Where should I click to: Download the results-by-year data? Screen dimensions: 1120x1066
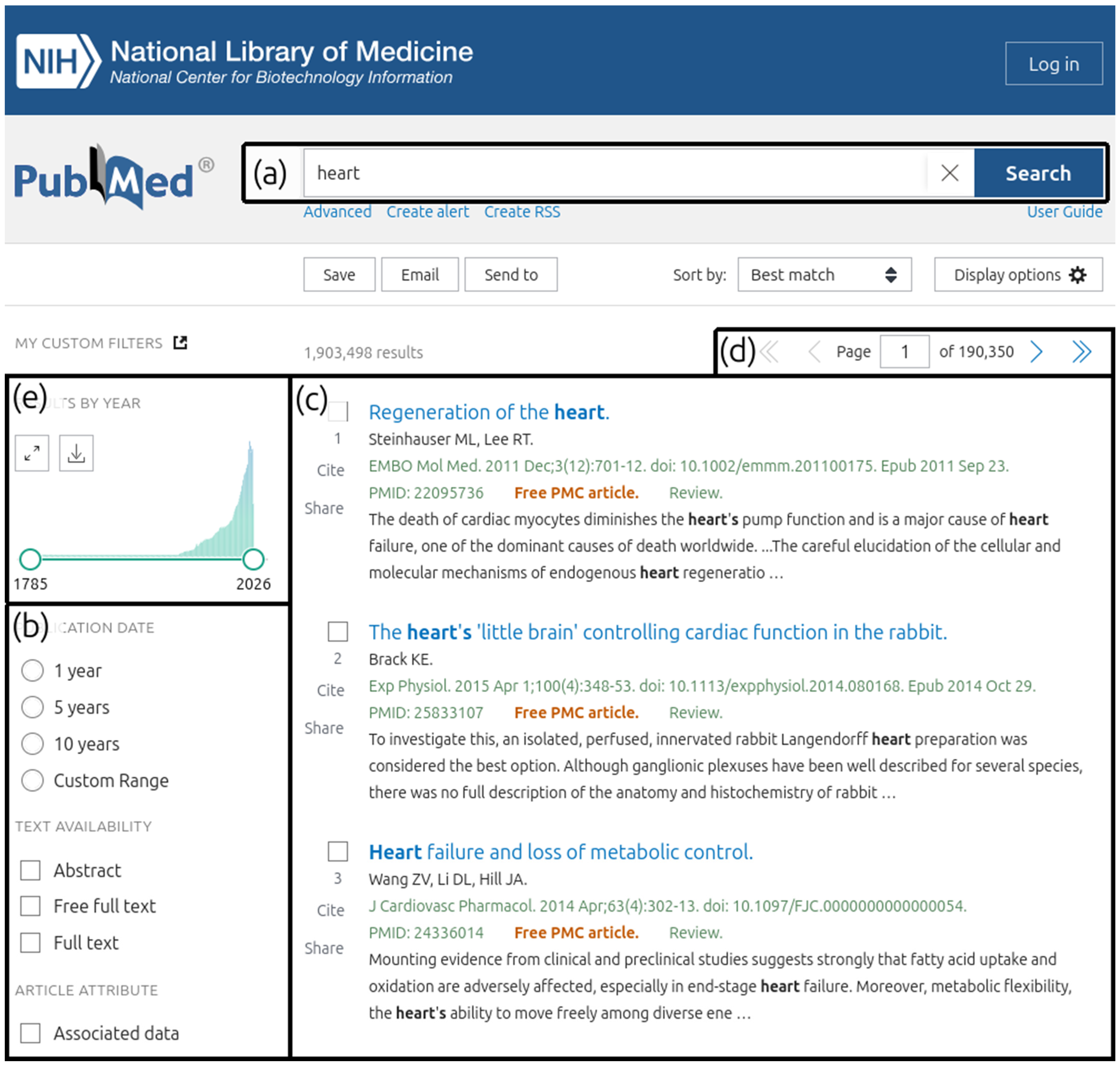click(x=76, y=453)
